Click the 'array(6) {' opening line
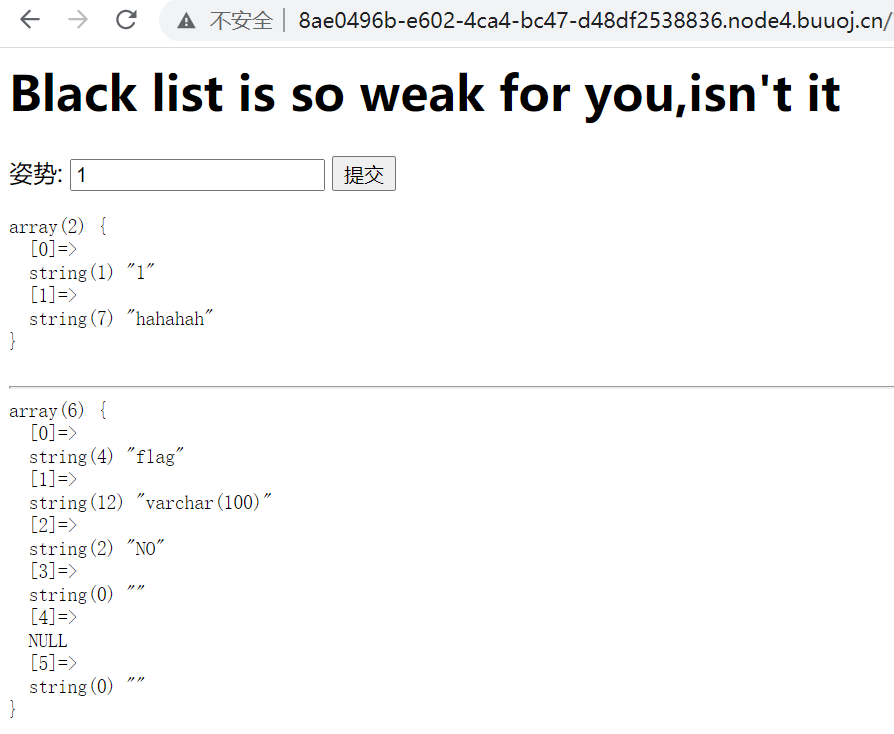This screenshot has height=734, width=894. (57, 411)
